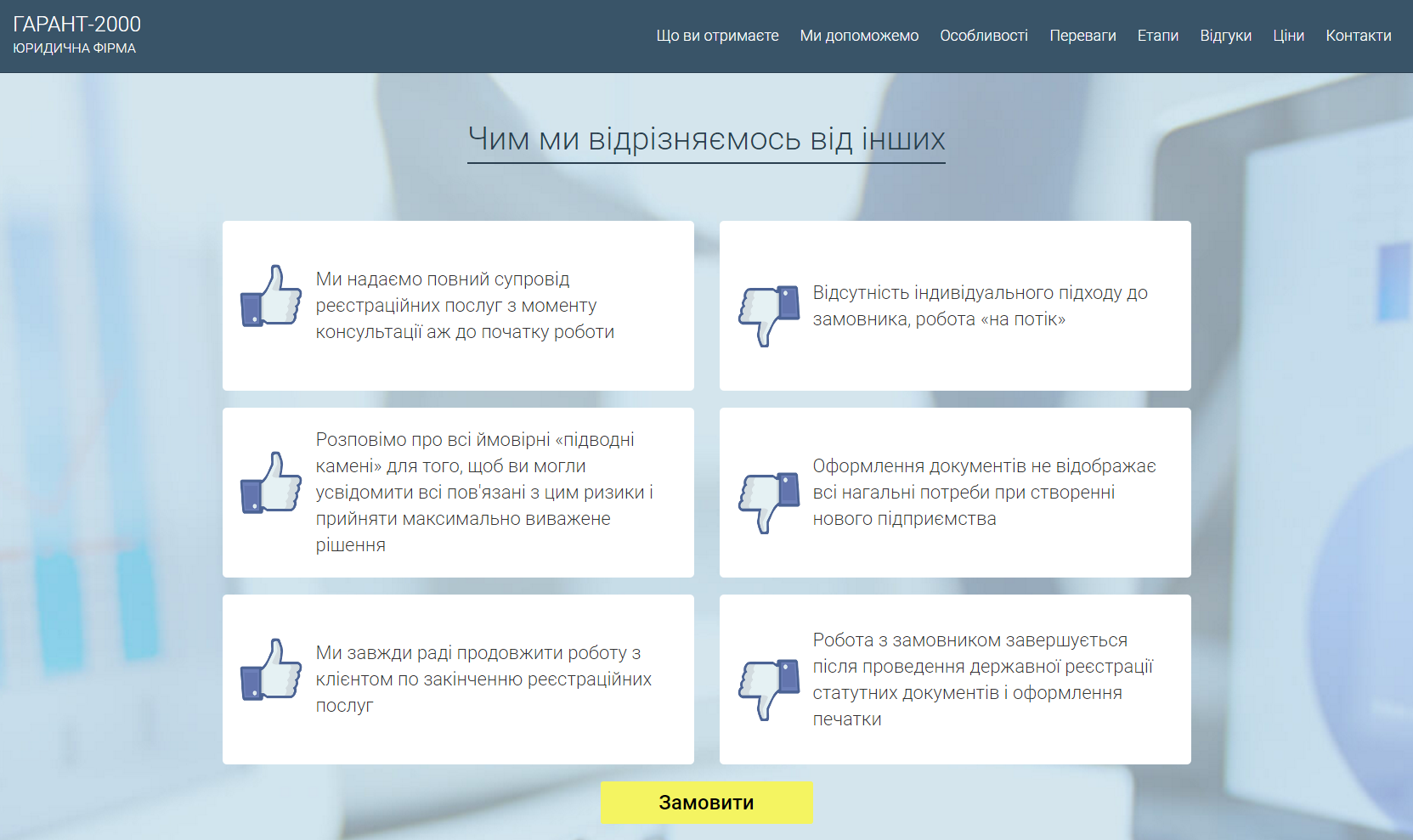Open the Відгуки section link
Image resolution: width=1413 pixels, height=840 pixels.
(x=1226, y=36)
